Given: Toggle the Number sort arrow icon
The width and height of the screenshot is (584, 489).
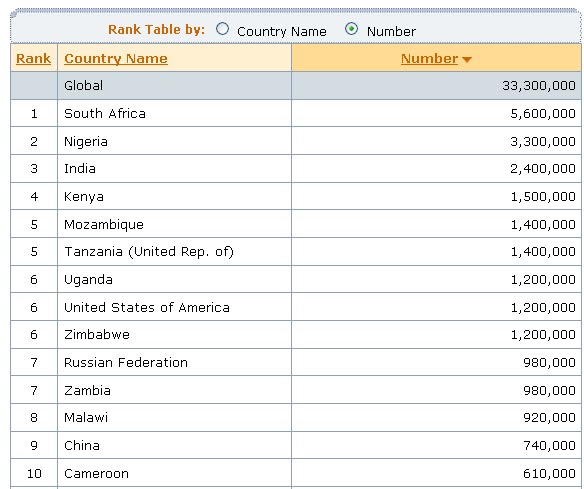Looking at the screenshot, I should (467, 59).
